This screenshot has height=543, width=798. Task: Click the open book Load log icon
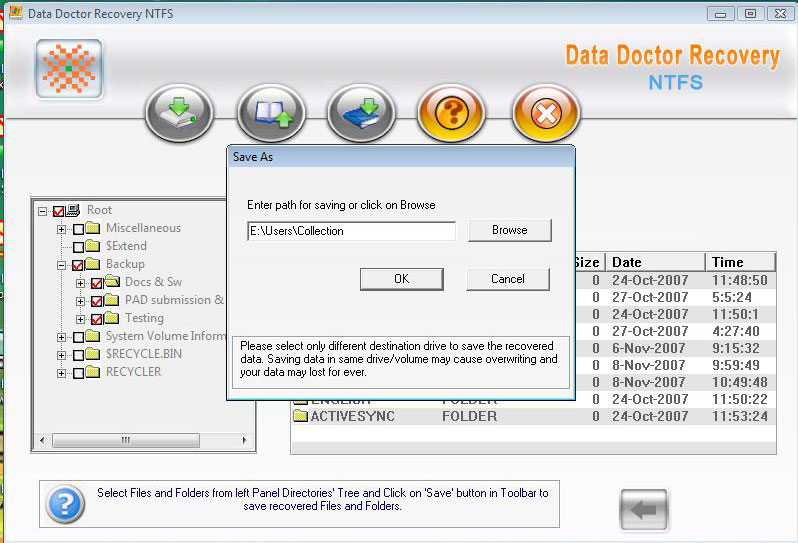[x=271, y=113]
